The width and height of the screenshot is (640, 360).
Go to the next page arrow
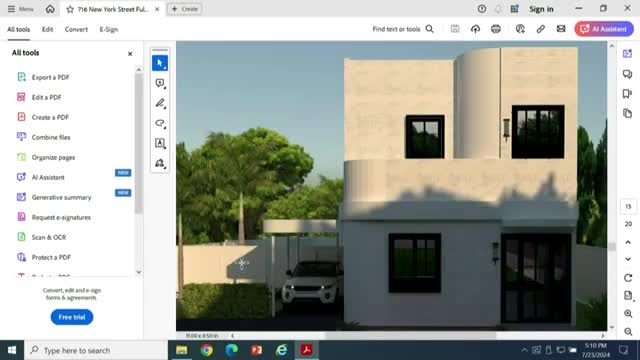pos(628,259)
